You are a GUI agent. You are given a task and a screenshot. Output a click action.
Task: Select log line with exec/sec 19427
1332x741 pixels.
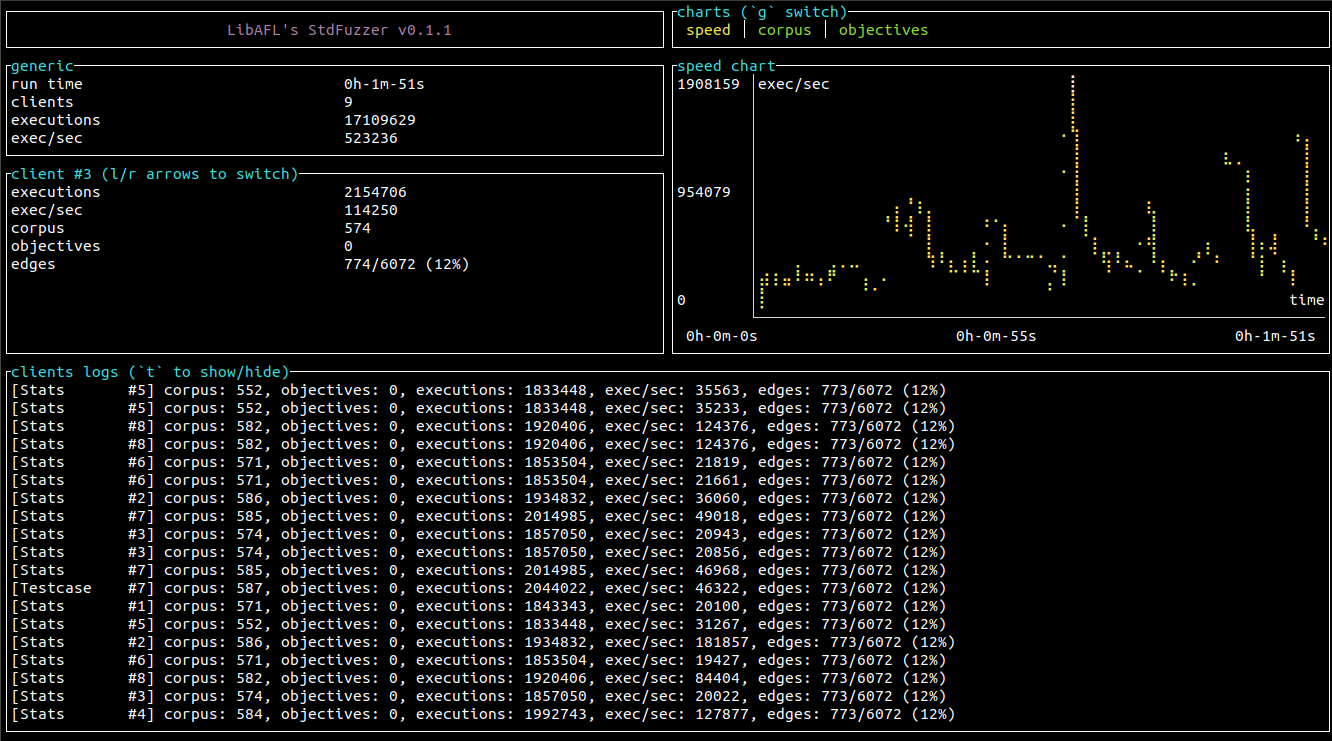click(479, 660)
